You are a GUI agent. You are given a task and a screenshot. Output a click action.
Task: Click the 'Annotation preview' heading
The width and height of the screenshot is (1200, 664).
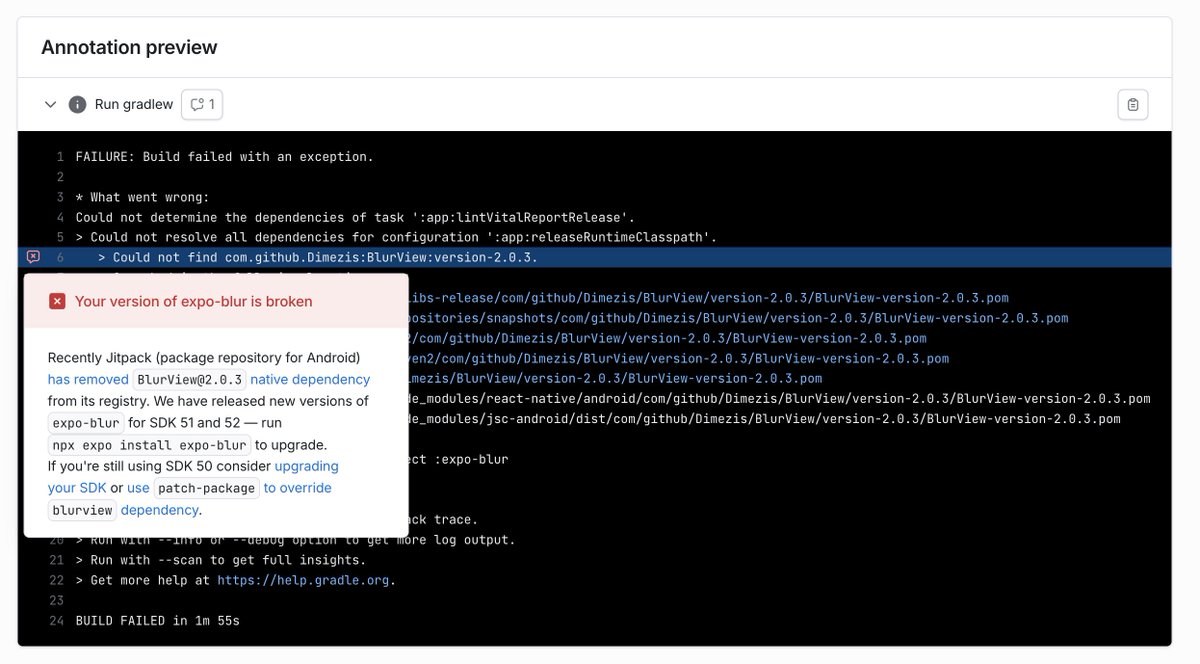pyautogui.click(x=129, y=47)
